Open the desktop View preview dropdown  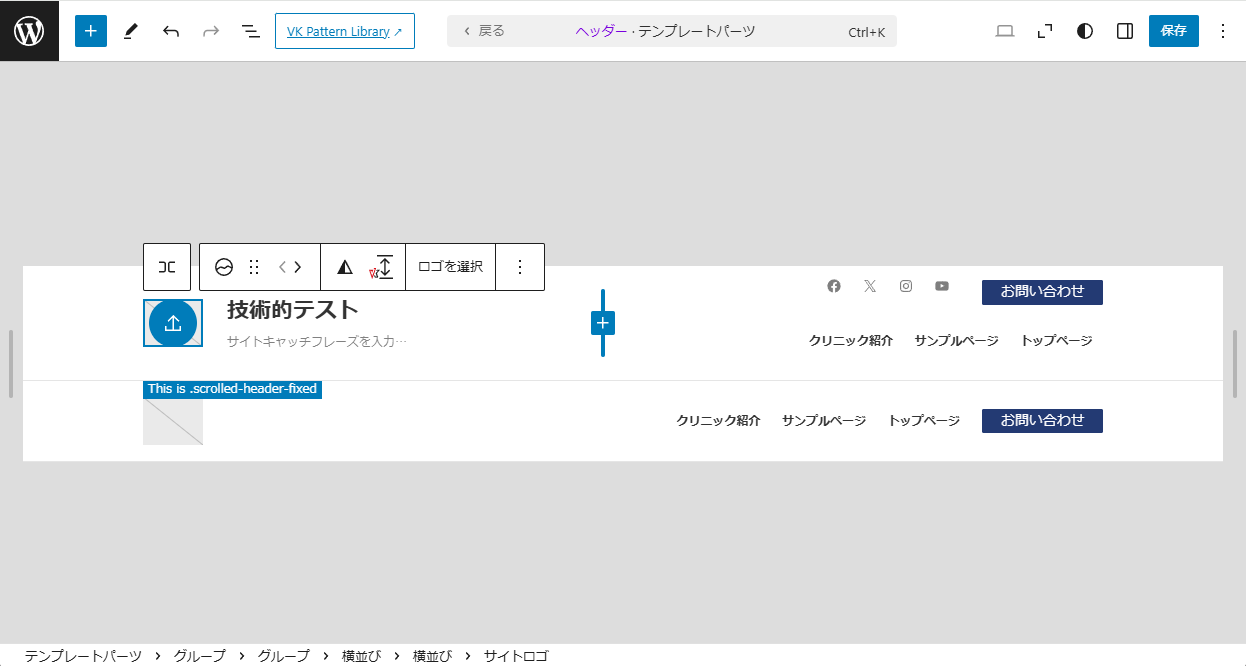coord(1005,31)
